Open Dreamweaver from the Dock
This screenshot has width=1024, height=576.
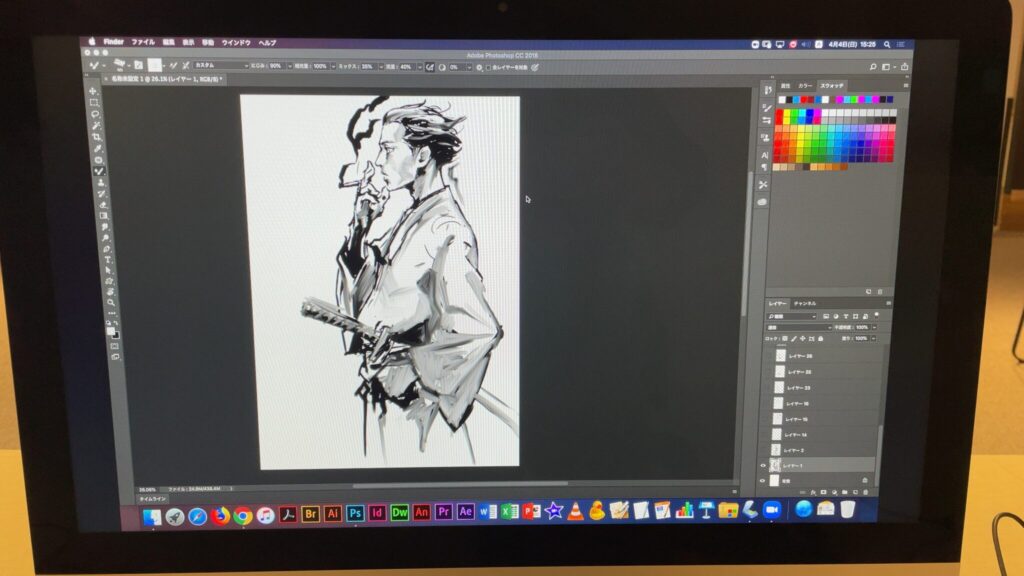click(399, 513)
